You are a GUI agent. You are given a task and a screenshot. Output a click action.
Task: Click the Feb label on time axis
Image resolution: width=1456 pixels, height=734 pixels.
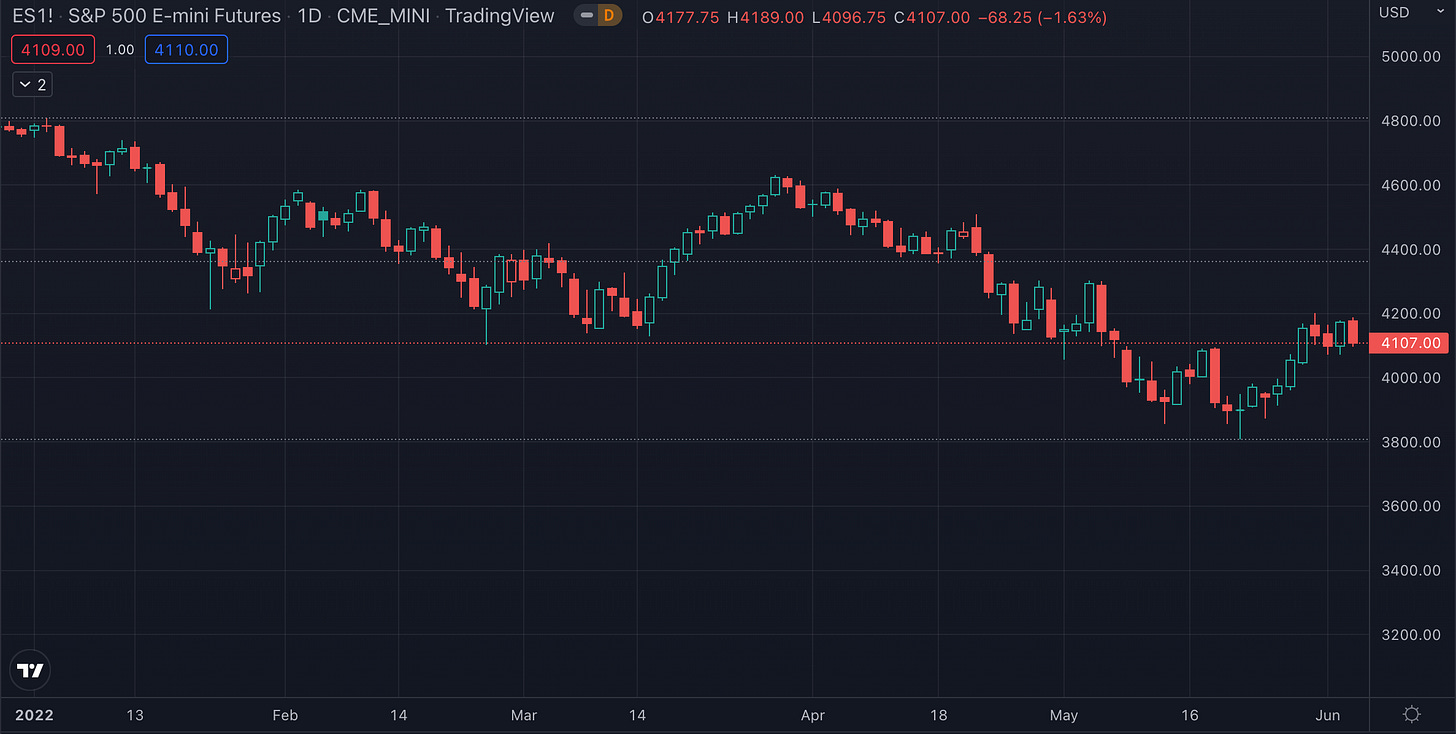pos(286,715)
